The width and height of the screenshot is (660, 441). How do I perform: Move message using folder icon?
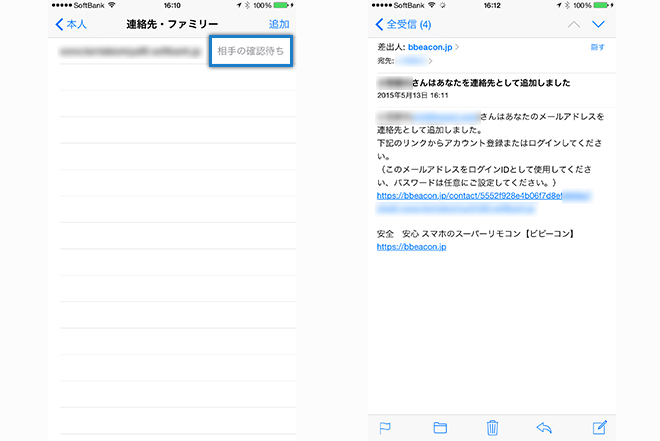[x=440, y=428]
